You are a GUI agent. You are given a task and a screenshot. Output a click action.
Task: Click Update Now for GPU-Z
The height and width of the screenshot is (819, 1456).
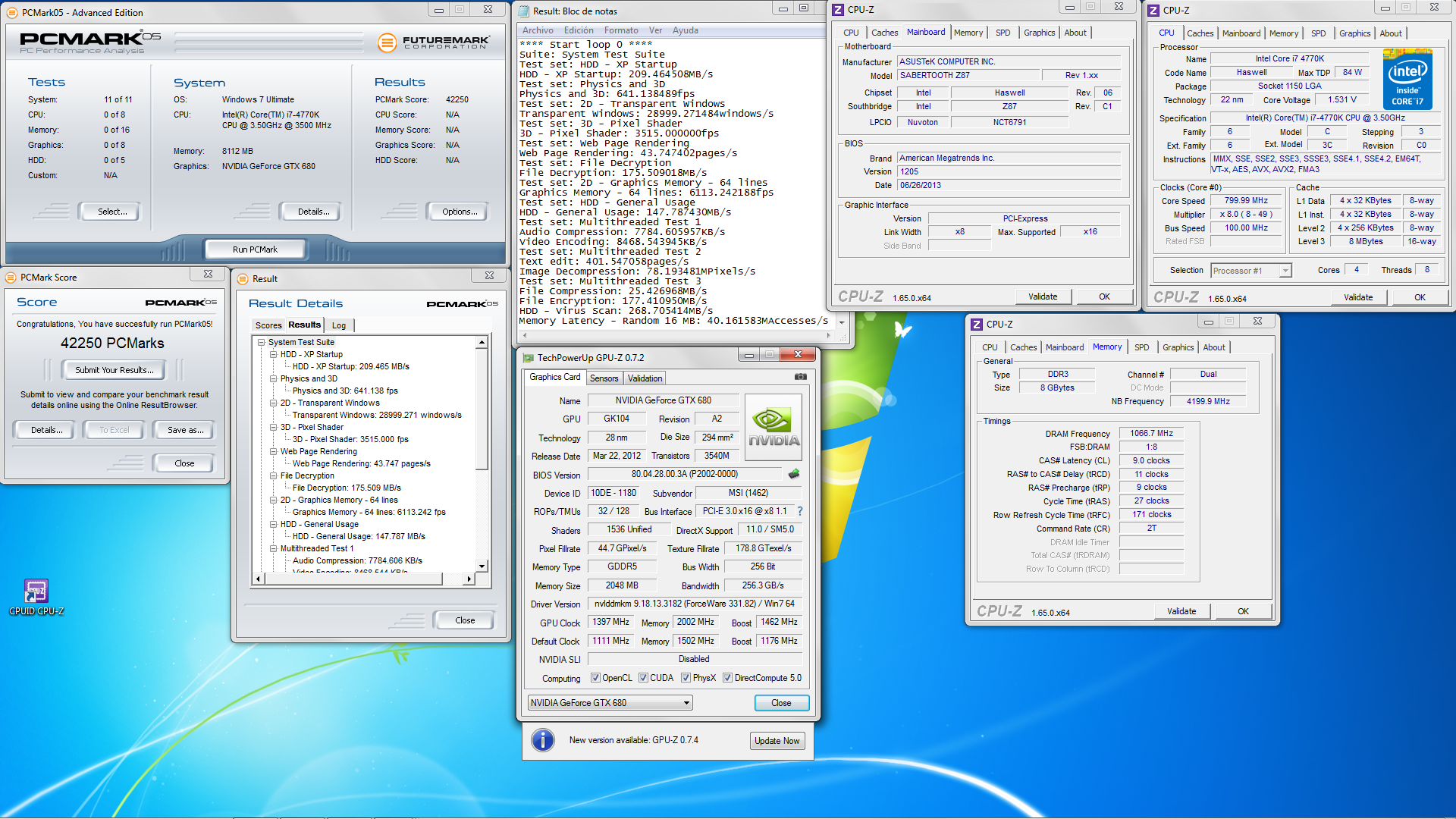777,741
